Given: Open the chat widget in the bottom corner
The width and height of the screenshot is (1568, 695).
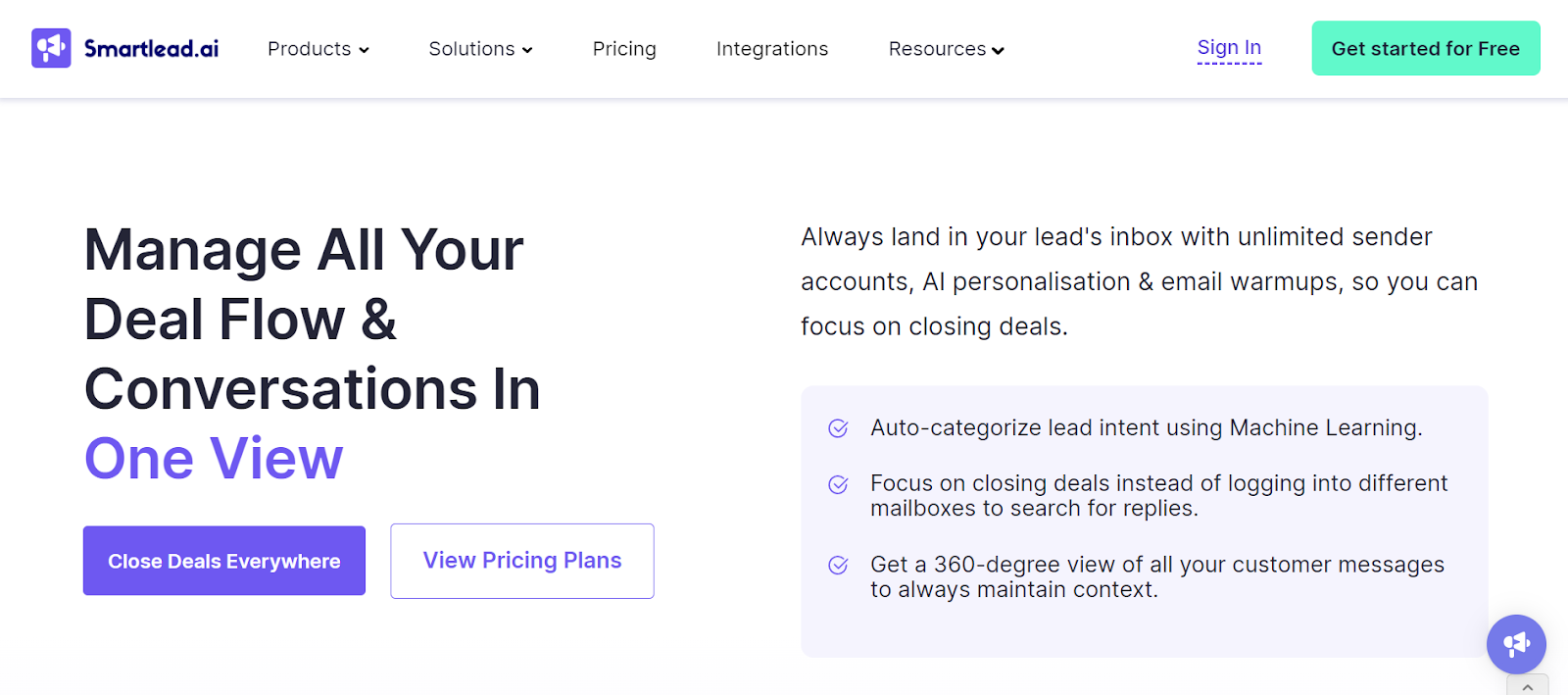Looking at the screenshot, I should pos(1515,644).
